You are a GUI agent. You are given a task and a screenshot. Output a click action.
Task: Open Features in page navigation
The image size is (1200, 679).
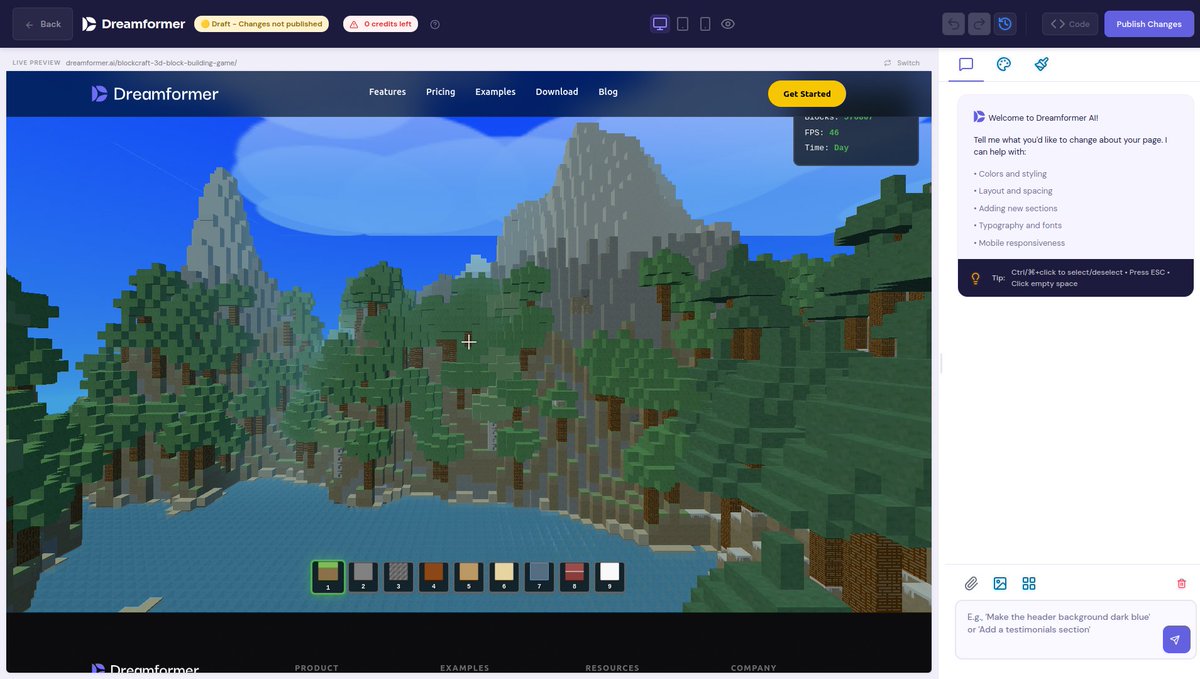click(x=387, y=92)
